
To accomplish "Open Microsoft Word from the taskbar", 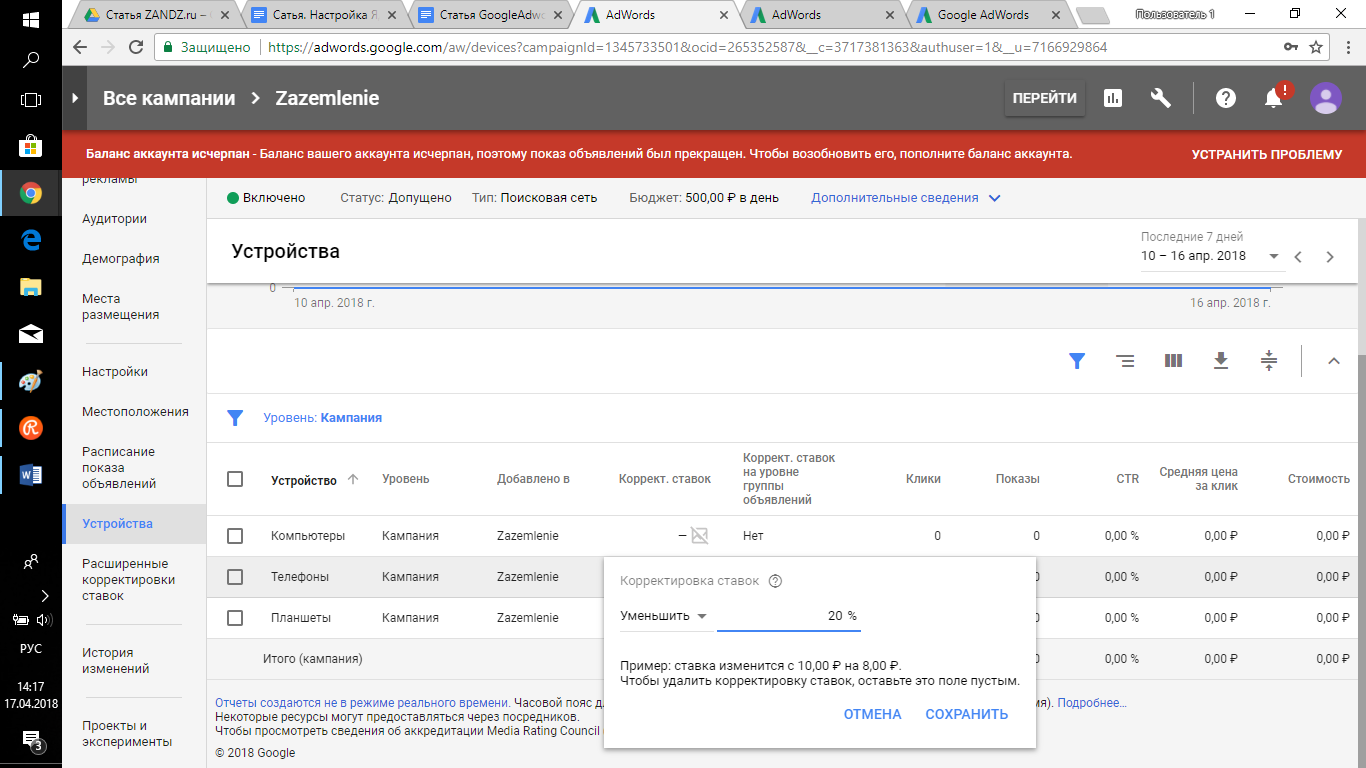I will click(30, 474).
